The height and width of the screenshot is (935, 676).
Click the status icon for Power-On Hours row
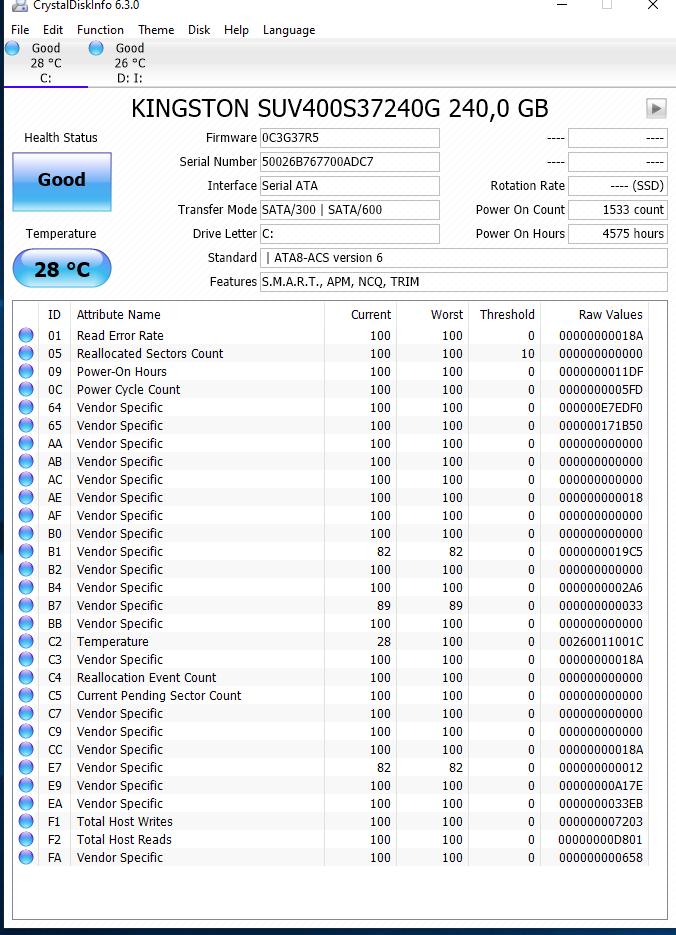click(26, 371)
